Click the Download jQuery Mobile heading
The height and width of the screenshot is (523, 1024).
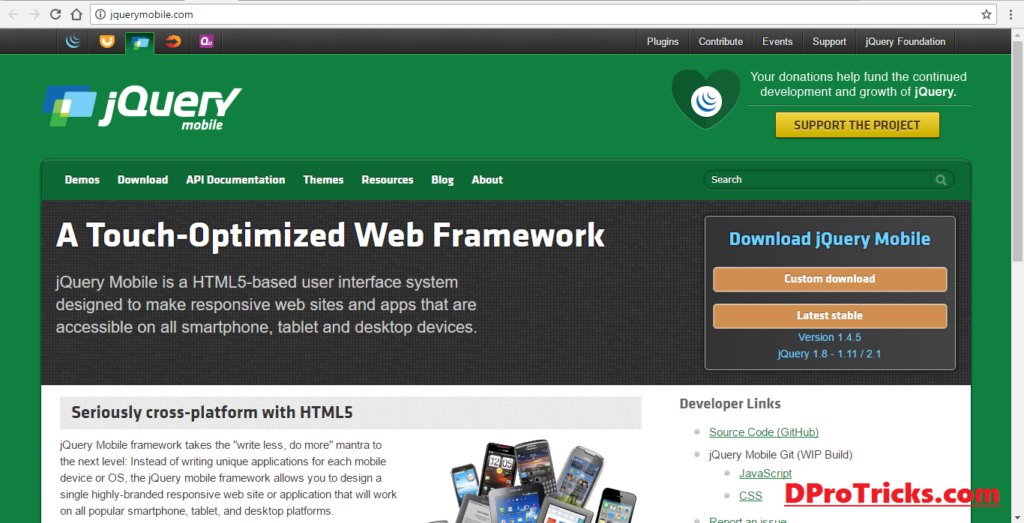[x=829, y=239]
